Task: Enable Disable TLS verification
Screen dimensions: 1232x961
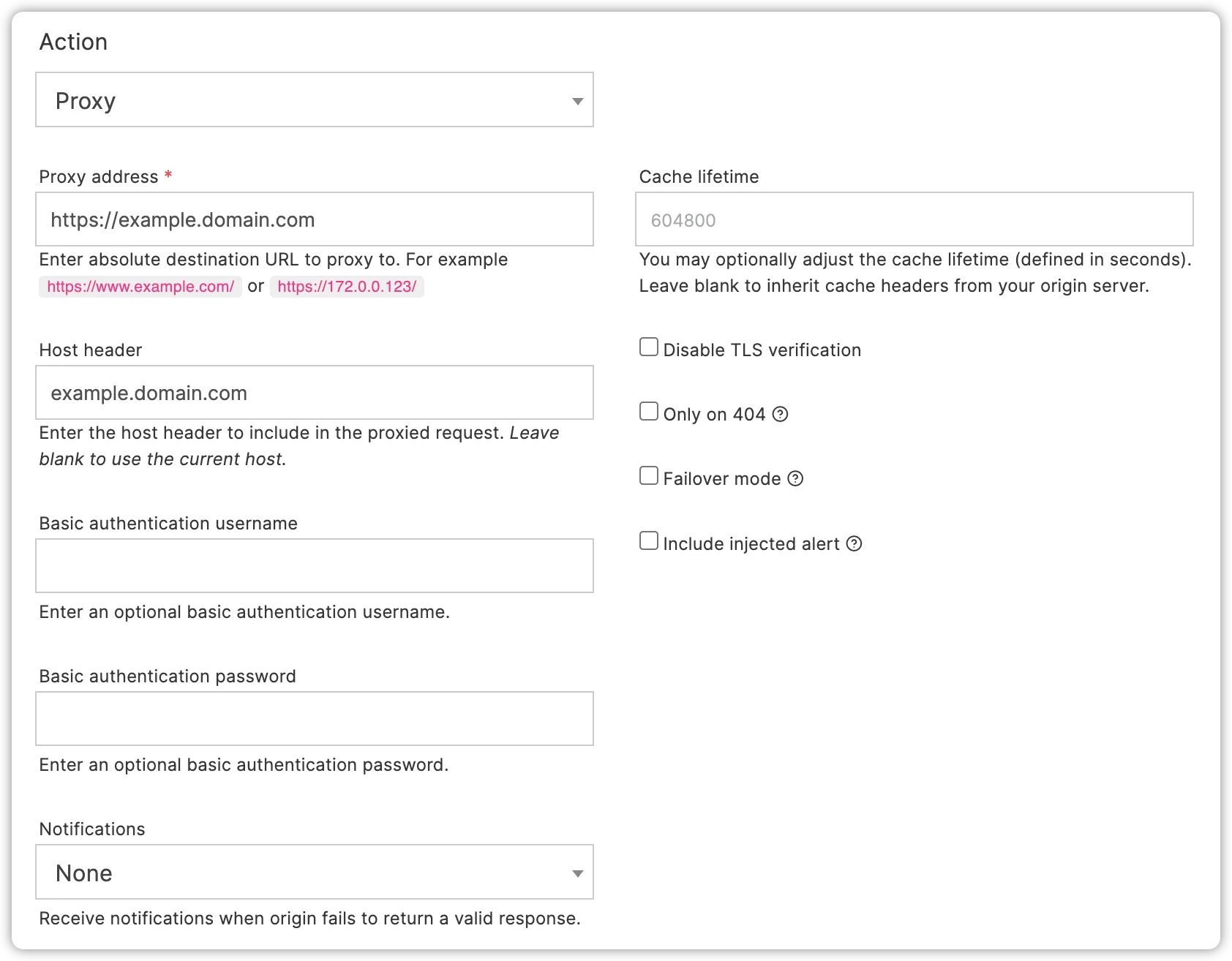Action: point(648,346)
